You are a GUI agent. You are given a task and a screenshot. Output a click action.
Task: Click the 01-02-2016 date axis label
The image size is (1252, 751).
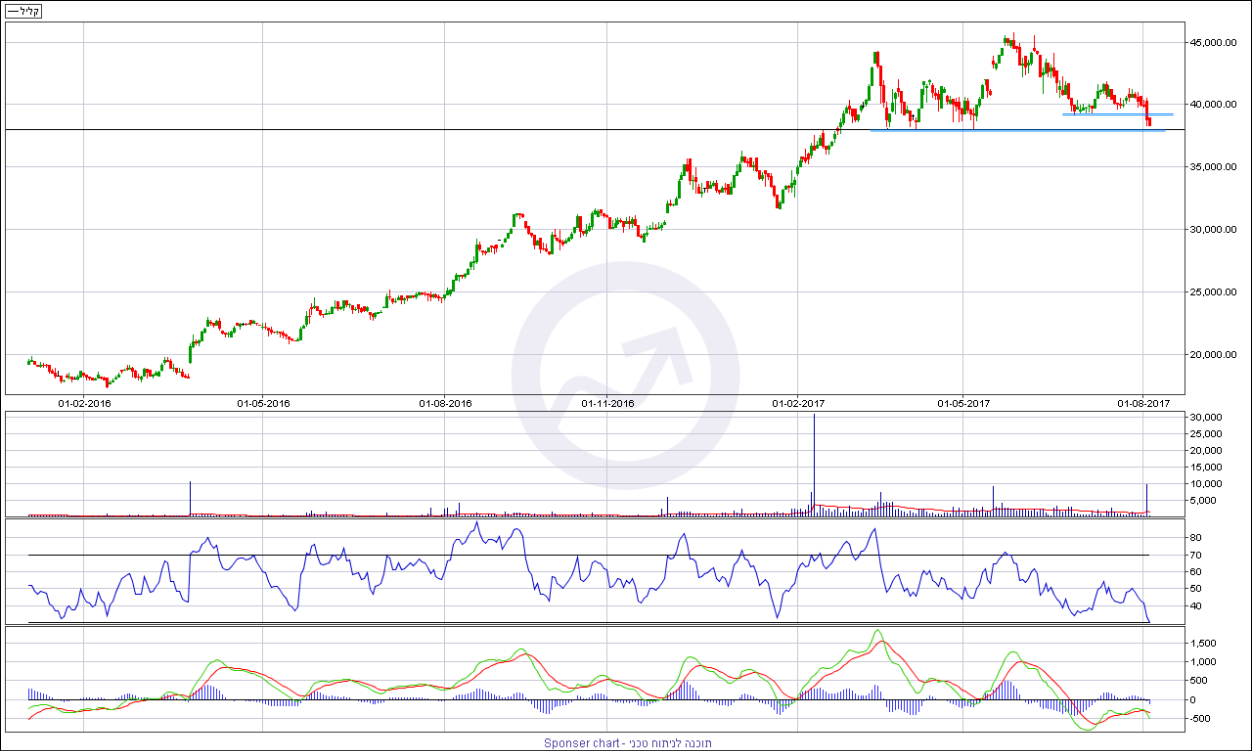click(84, 403)
